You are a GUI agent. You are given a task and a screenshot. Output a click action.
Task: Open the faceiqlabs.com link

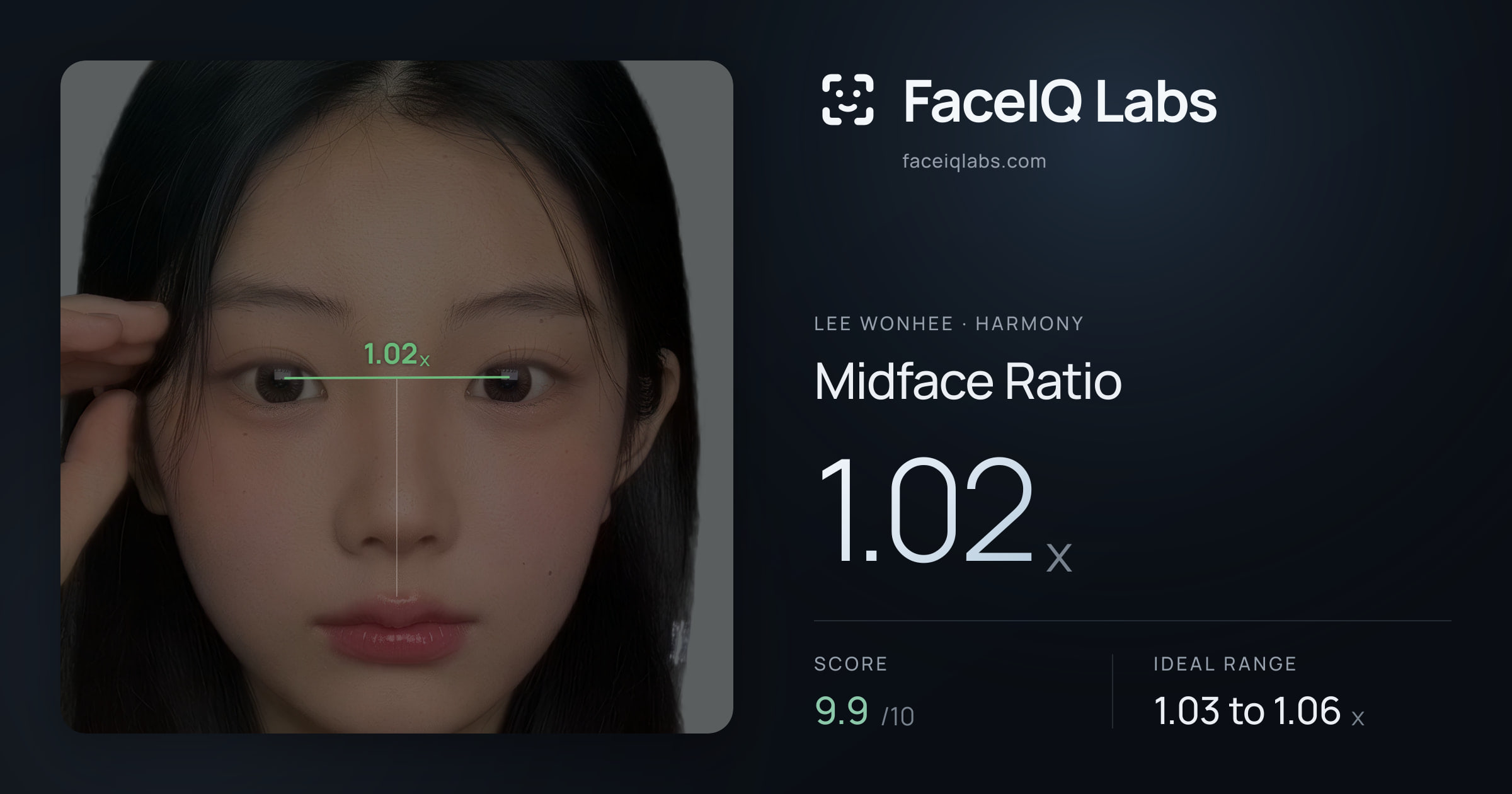tap(974, 161)
